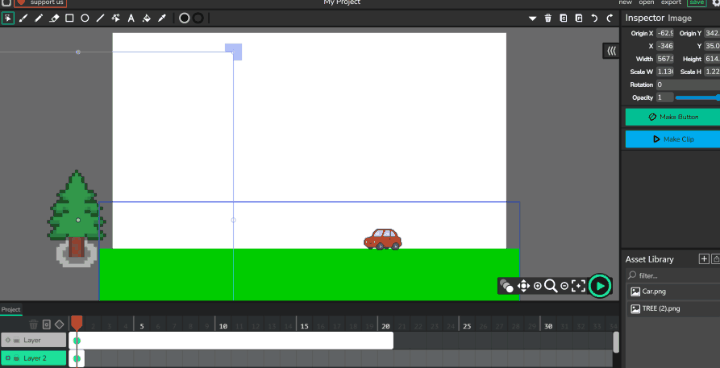Edit the Y position field
The width and height of the screenshot is (720, 368).
(712, 46)
